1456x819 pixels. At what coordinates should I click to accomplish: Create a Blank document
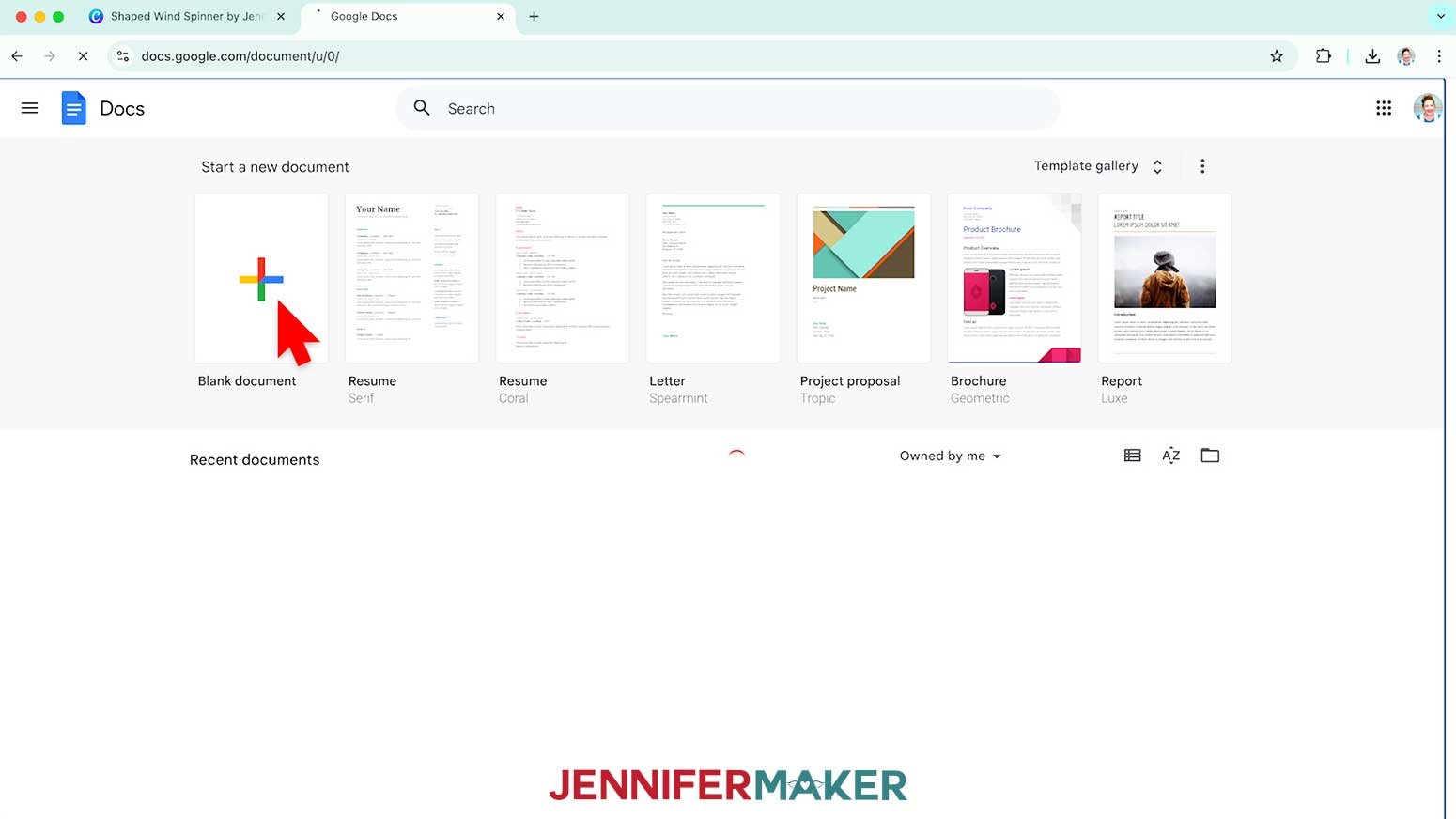tap(261, 278)
